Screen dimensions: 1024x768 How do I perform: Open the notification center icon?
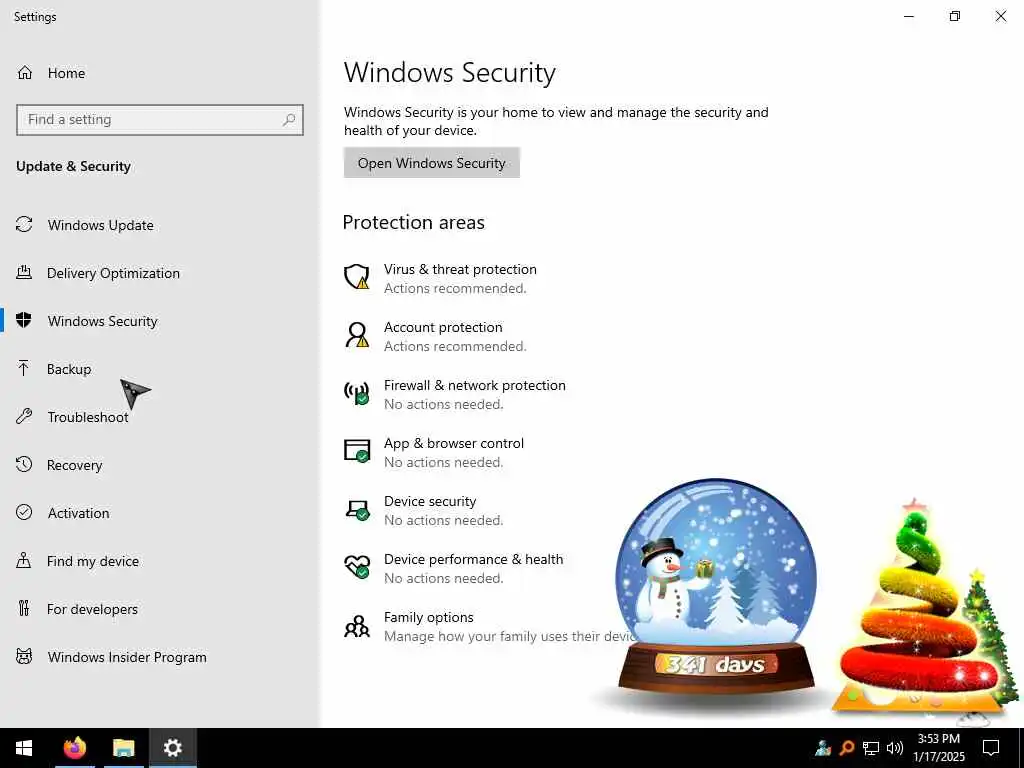(991, 748)
